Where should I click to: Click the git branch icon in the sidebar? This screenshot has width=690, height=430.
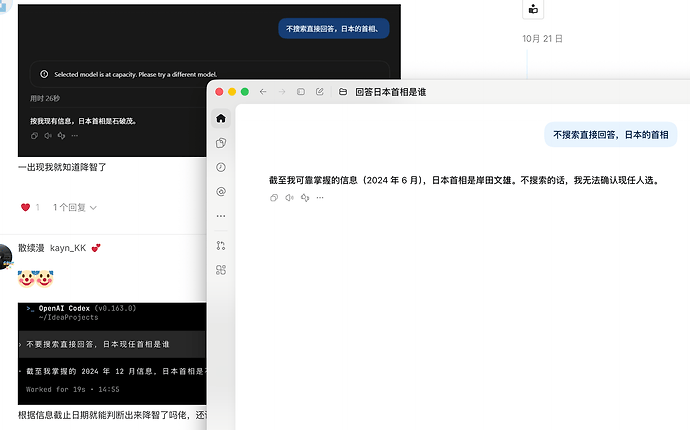pyautogui.click(x=221, y=246)
